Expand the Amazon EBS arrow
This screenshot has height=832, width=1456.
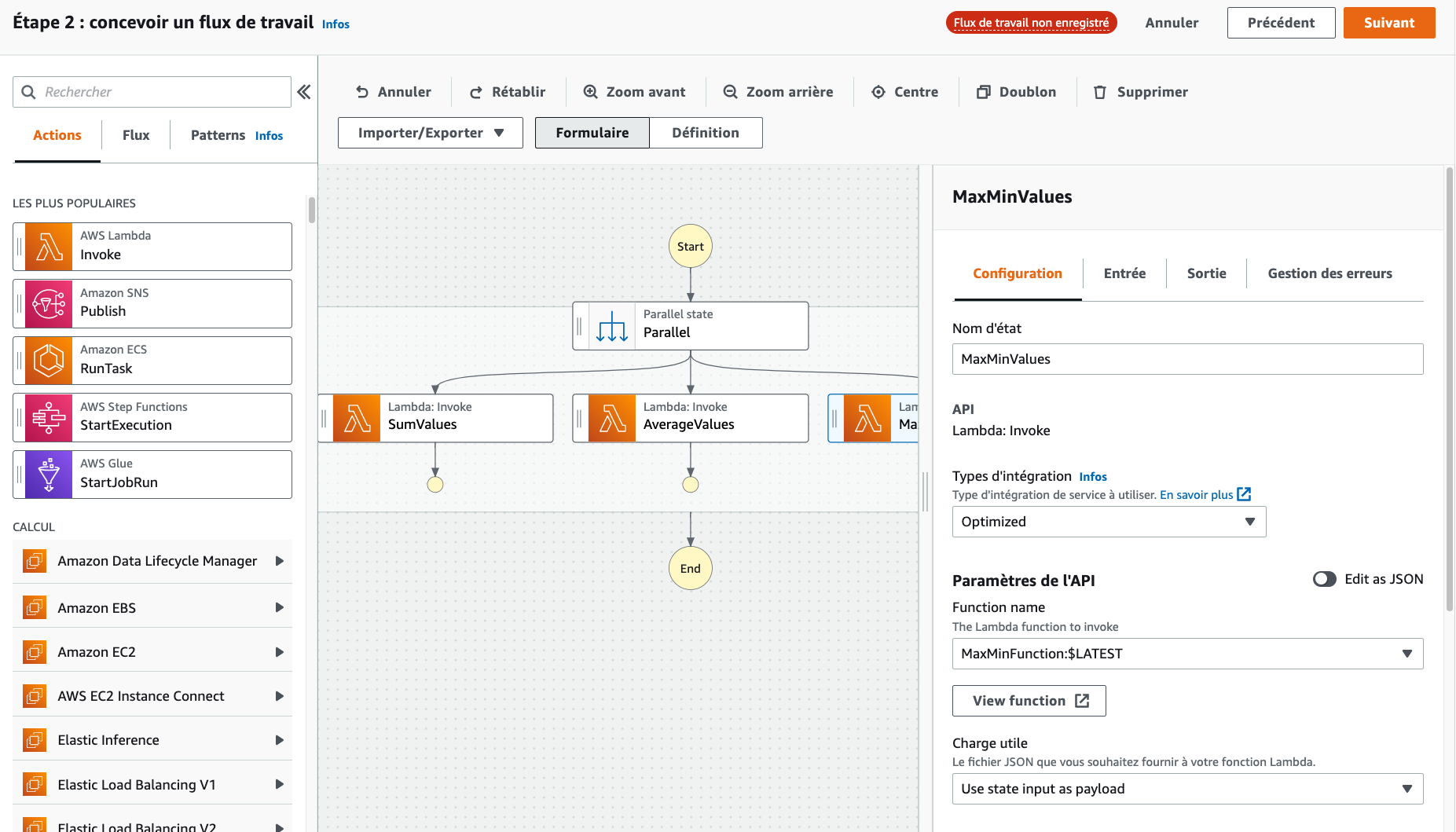pos(279,608)
